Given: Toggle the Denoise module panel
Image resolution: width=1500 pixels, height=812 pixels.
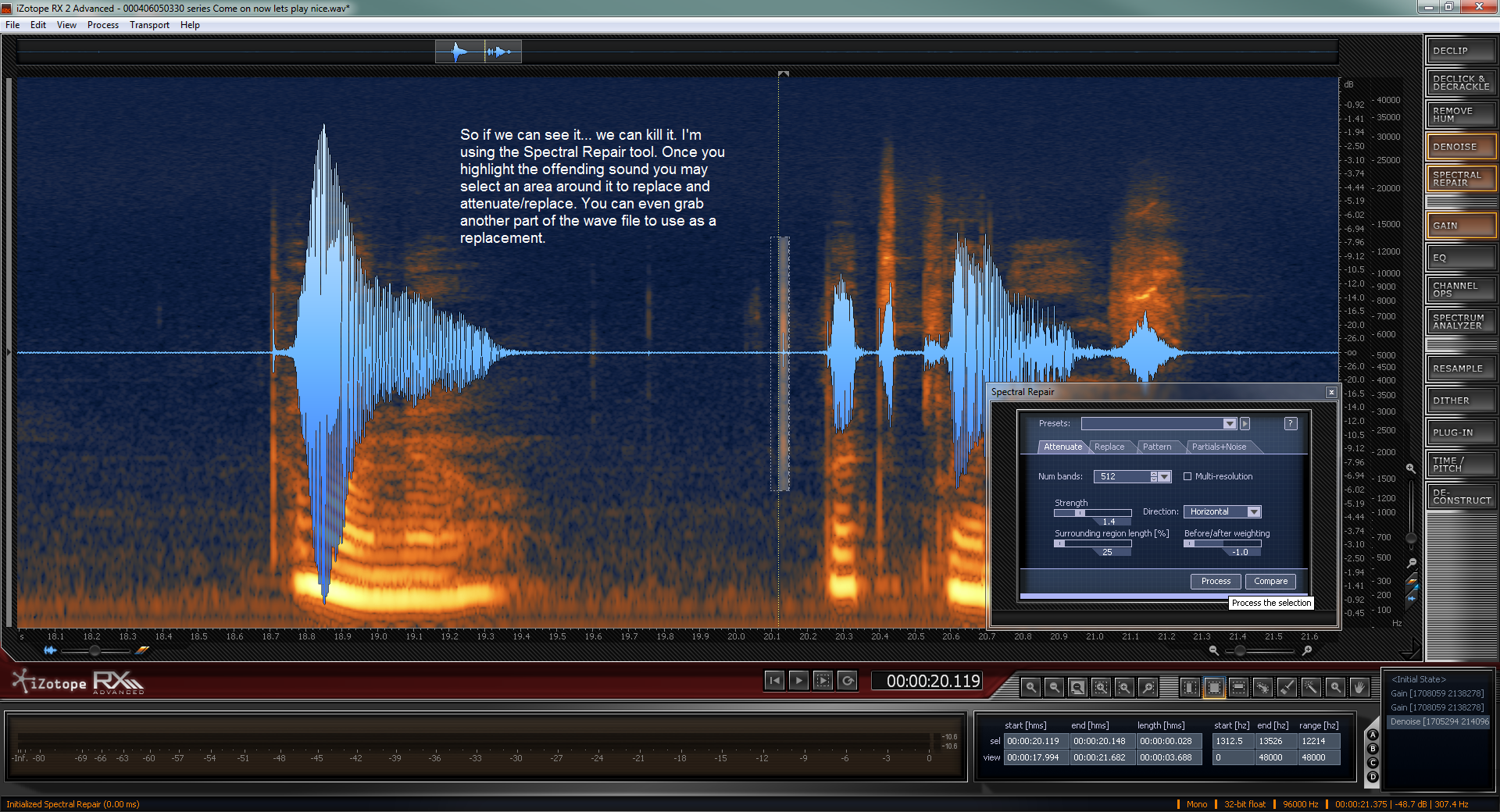Looking at the screenshot, I should point(1460,147).
